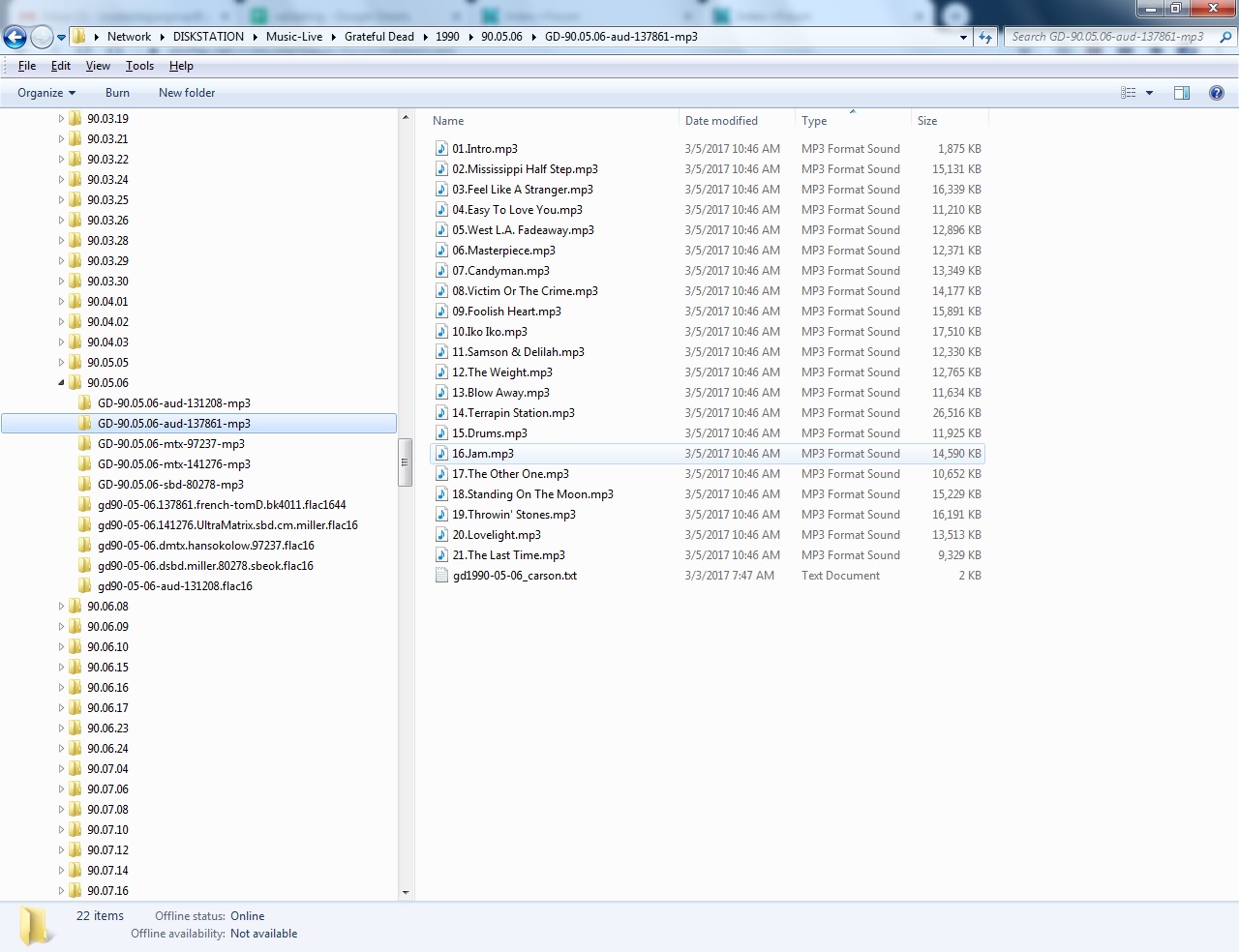Click the gd1990-05-06_carson.txt document icon
This screenshot has width=1239, height=952.
click(441, 576)
